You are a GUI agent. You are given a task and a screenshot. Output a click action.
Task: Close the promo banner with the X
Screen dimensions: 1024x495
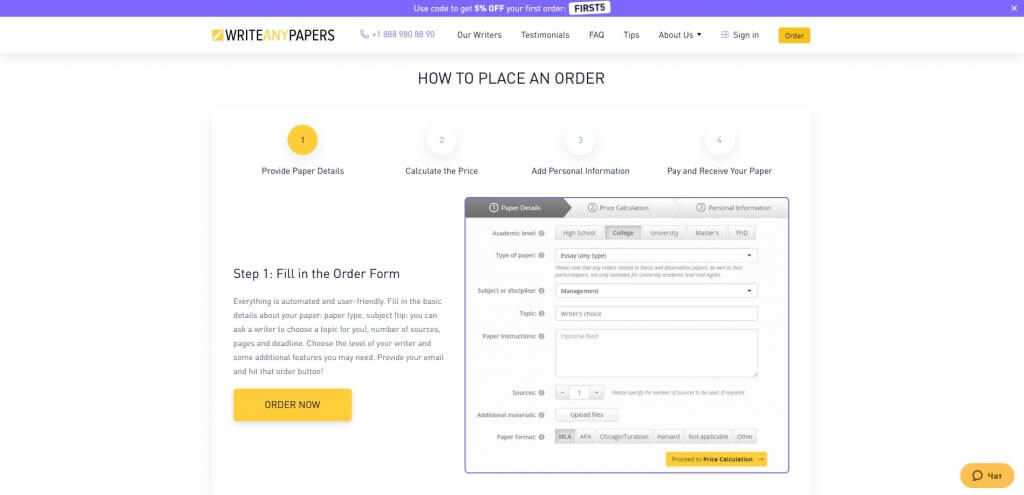[1014, 8]
